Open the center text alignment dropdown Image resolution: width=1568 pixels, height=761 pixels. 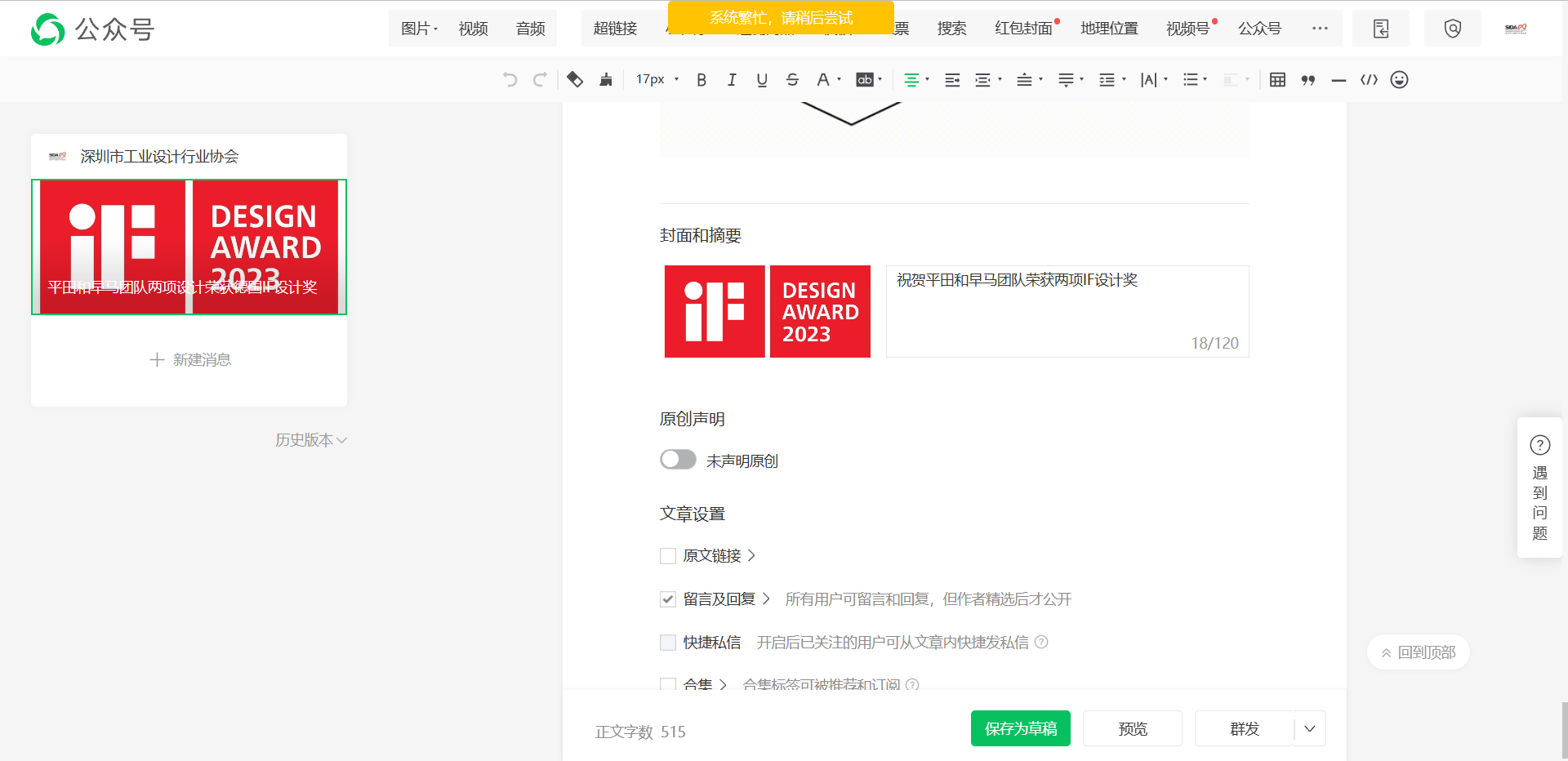coord(916,79)
